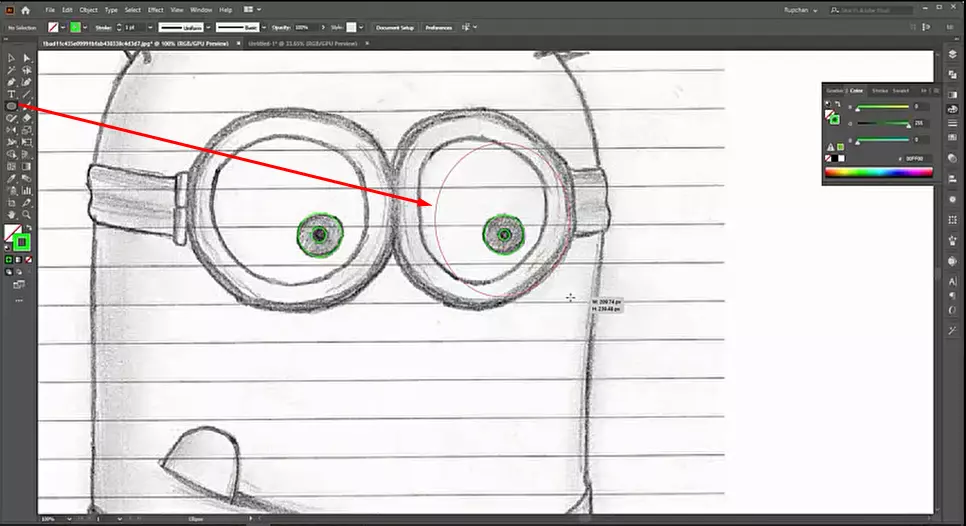Activate the toolbox stroke swatch (green)
The image size is (966, 526).
point(22,242)
